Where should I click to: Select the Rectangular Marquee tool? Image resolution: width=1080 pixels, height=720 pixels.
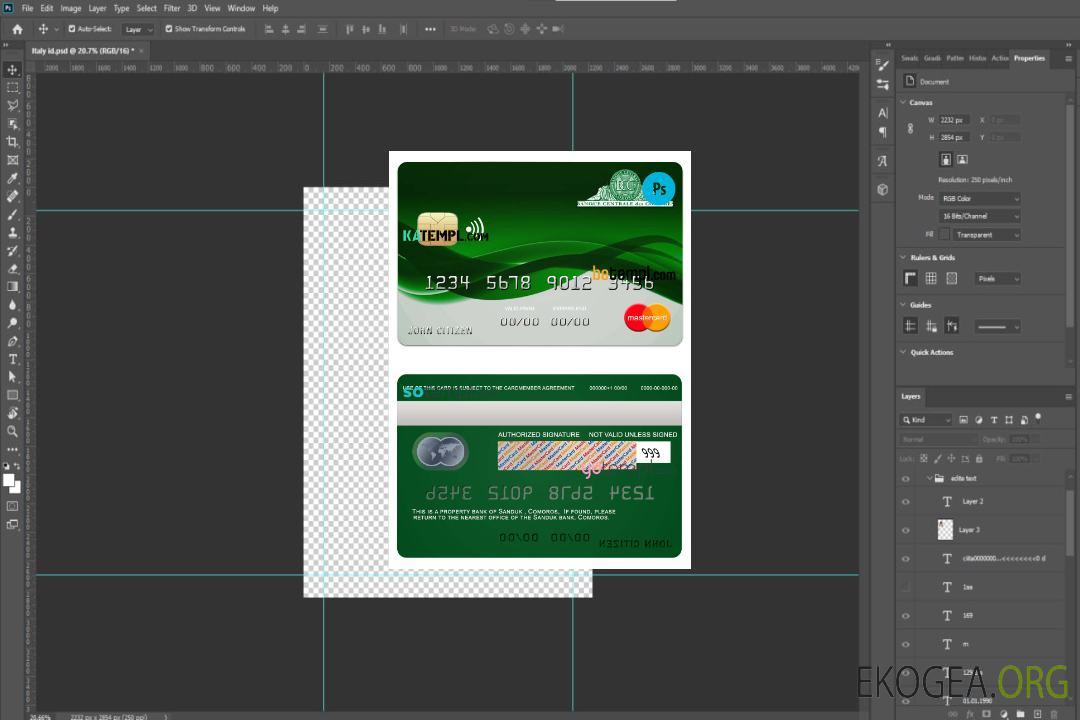tap(12, 88)
